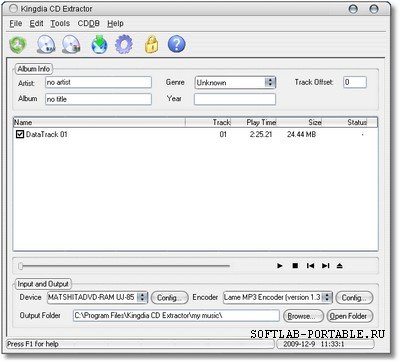This screenshot has height=363, width=400.
Task: Click the 'Press F1 for help' status text
Action: 33,344
